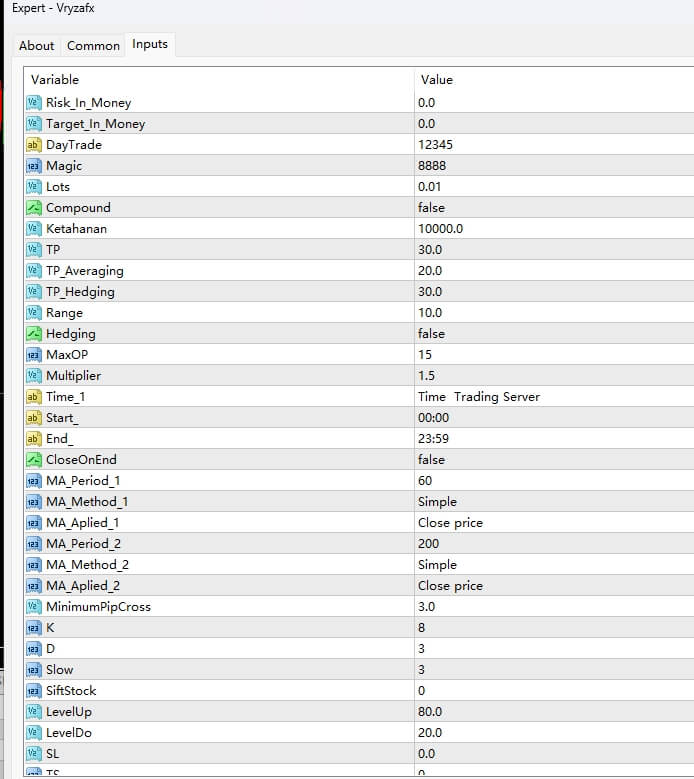This screenshot has width=694, height=779.
Task: Click the End_ value 23:59
Action: tap(433, 439)
